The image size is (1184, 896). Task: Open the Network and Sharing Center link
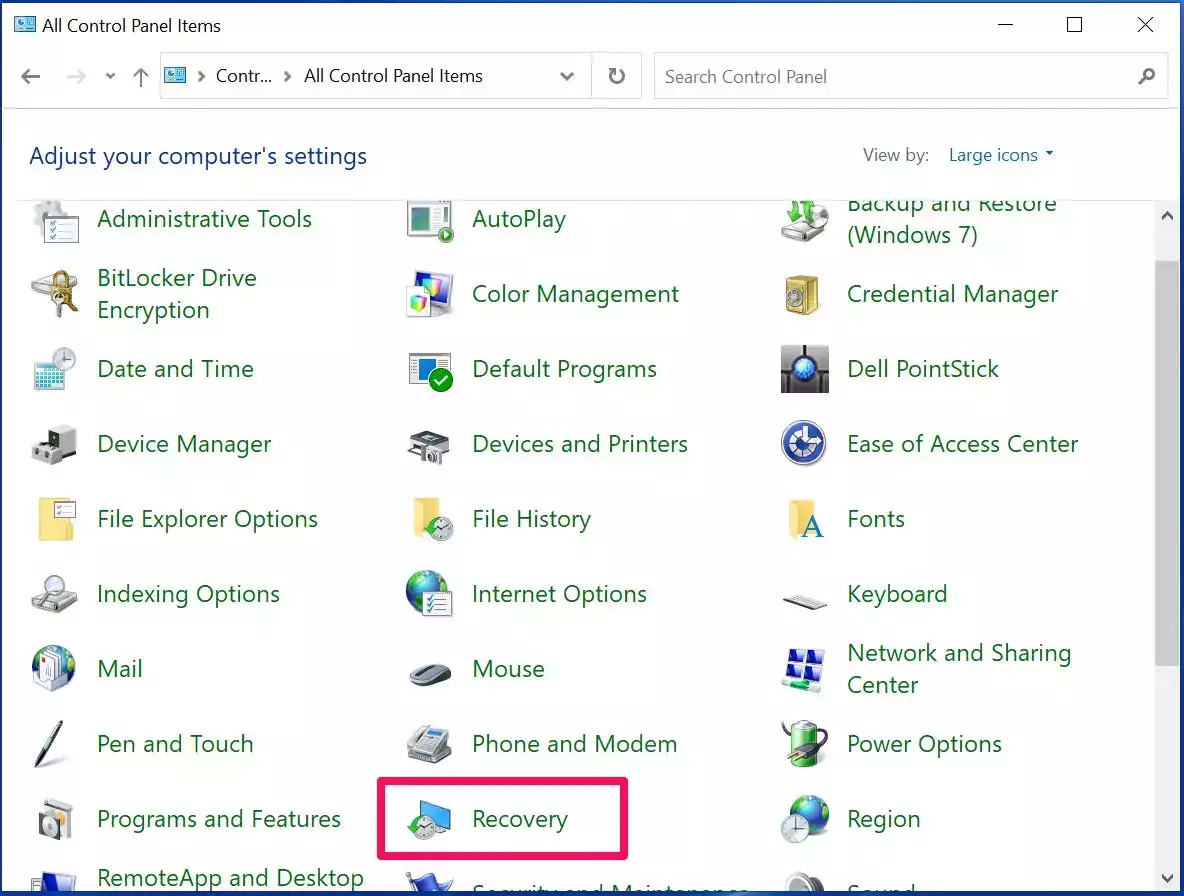(958, 668)
